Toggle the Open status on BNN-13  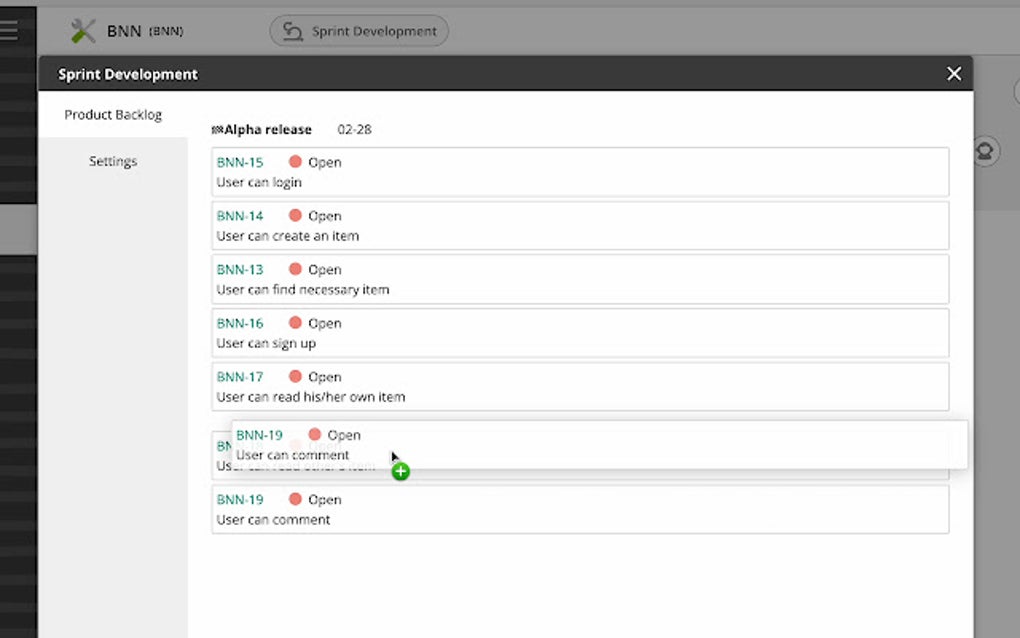point(324,268)
